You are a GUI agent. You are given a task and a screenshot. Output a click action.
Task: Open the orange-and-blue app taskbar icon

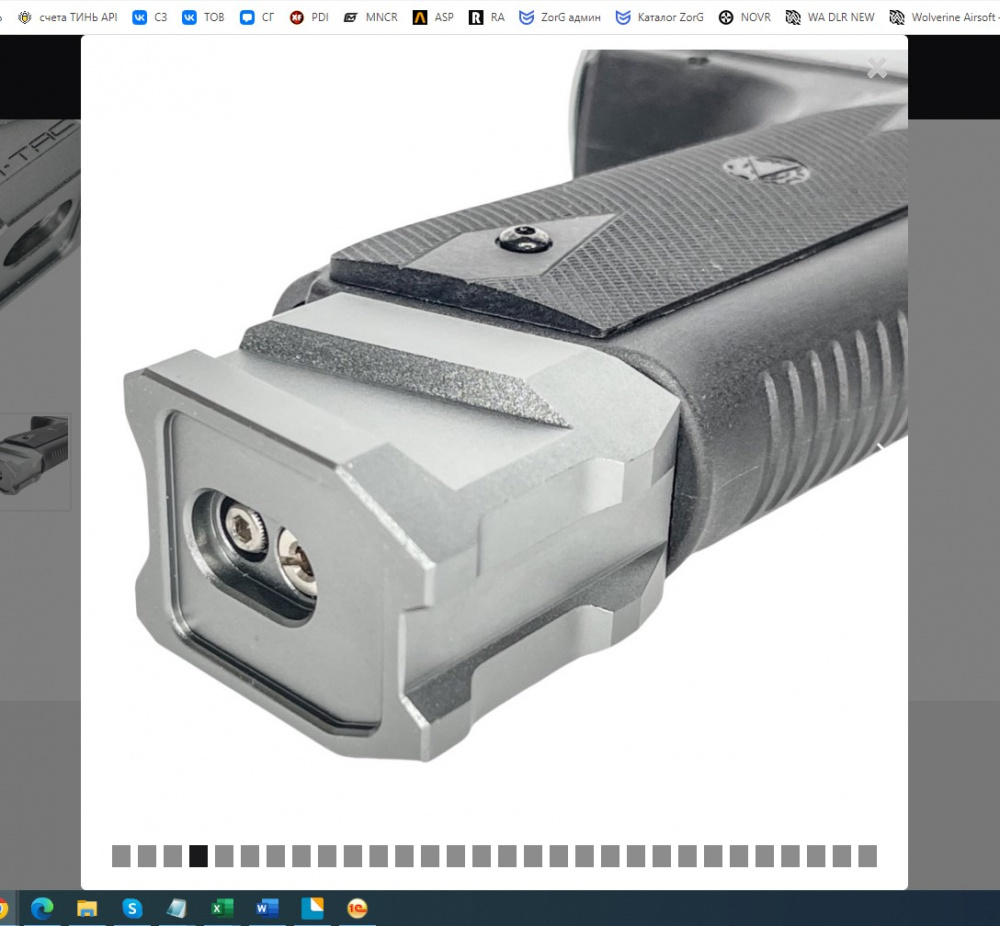(312, 908)
